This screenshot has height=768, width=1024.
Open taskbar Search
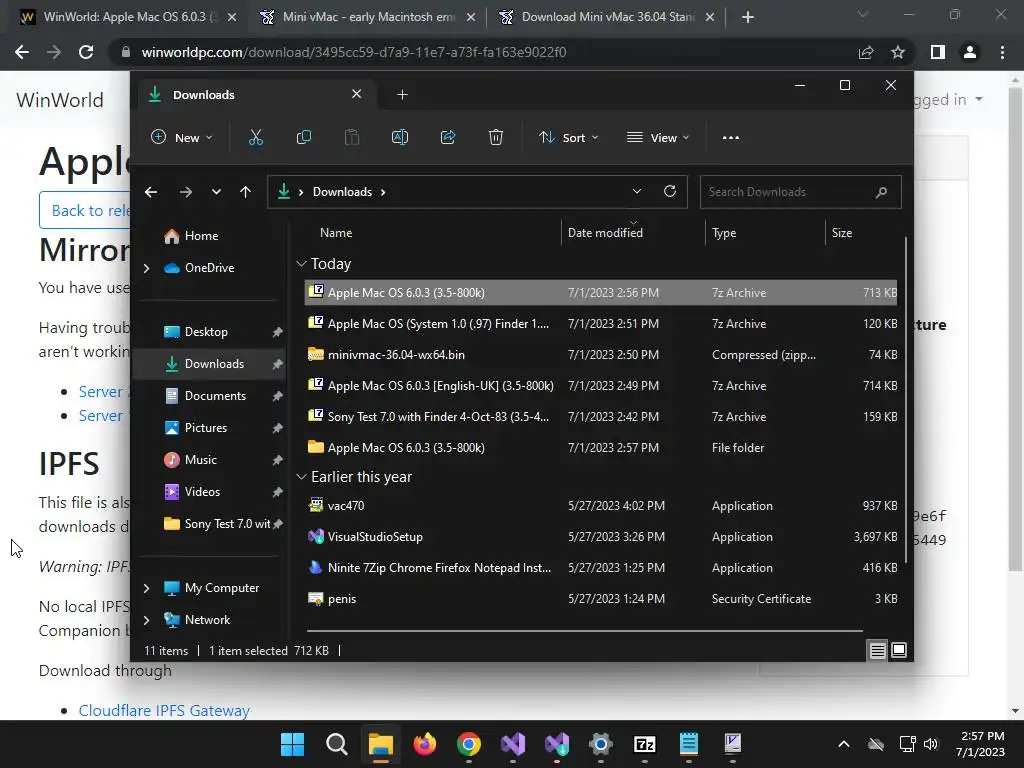[x=336, y=744]
